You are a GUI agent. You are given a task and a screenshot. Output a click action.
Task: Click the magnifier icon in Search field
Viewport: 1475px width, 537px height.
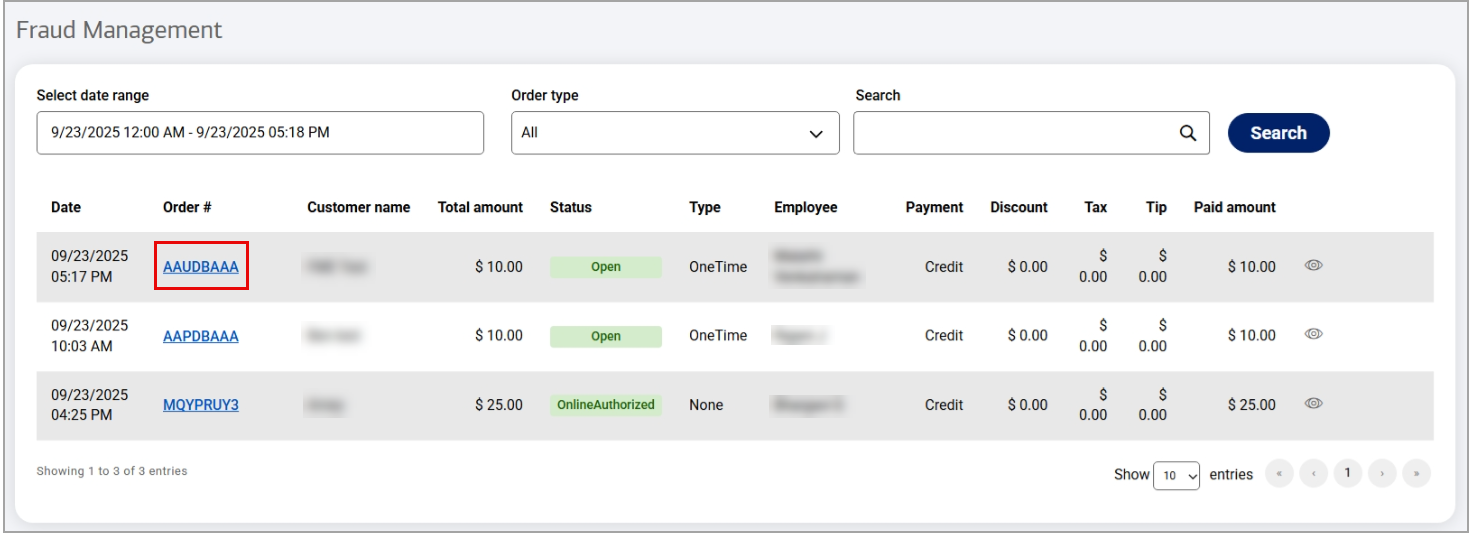tap(1187, 133)
